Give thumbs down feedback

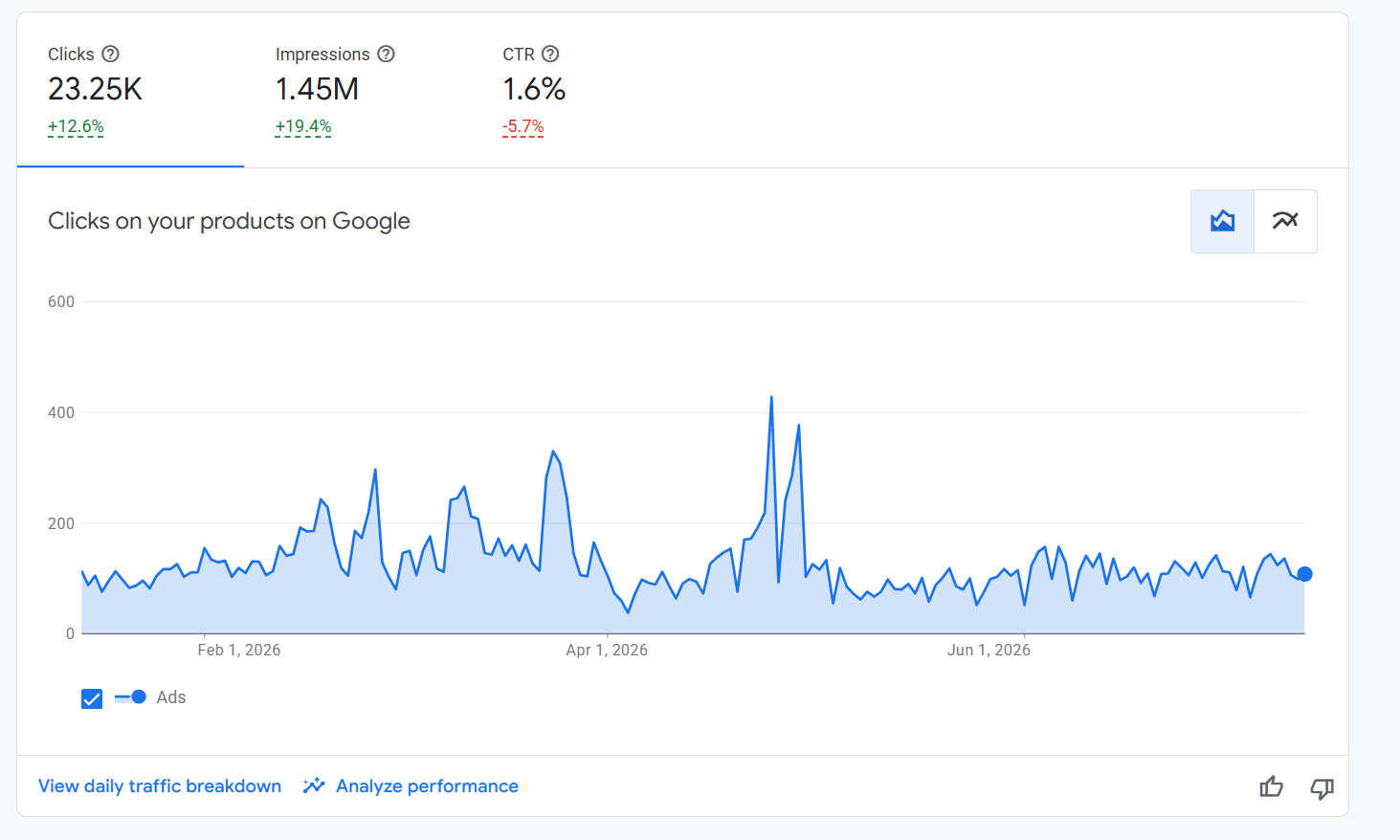coord(1322,788)
